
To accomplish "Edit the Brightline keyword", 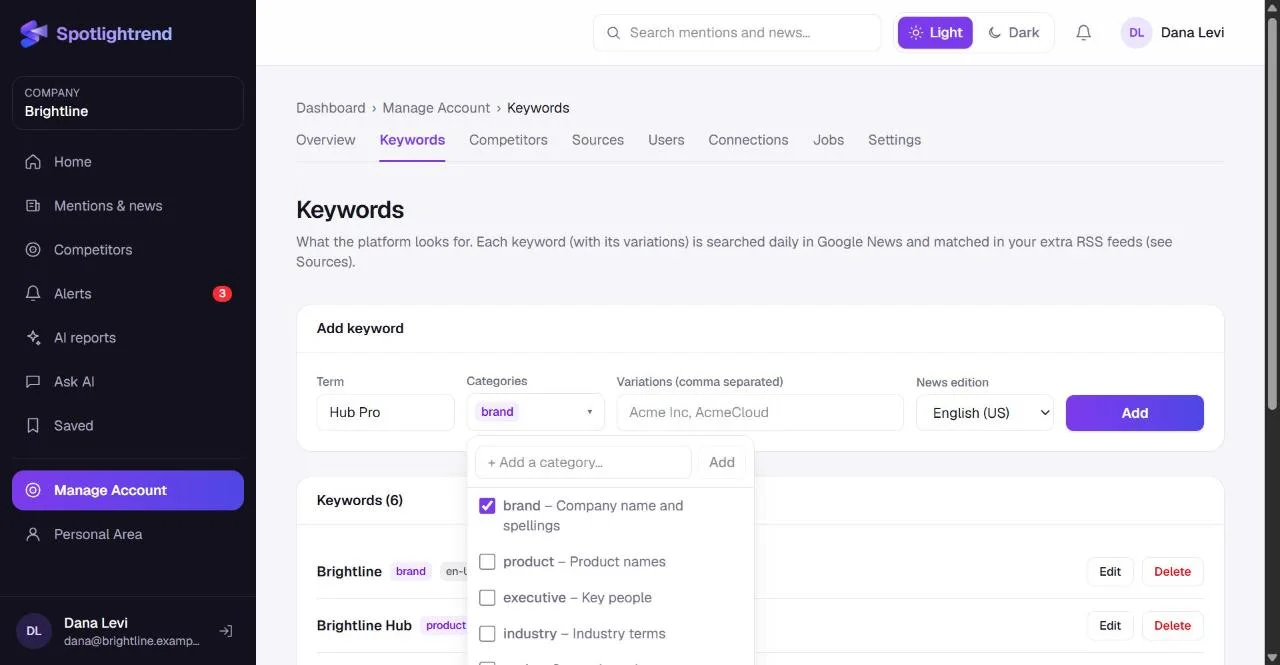I will point(1110,572).
